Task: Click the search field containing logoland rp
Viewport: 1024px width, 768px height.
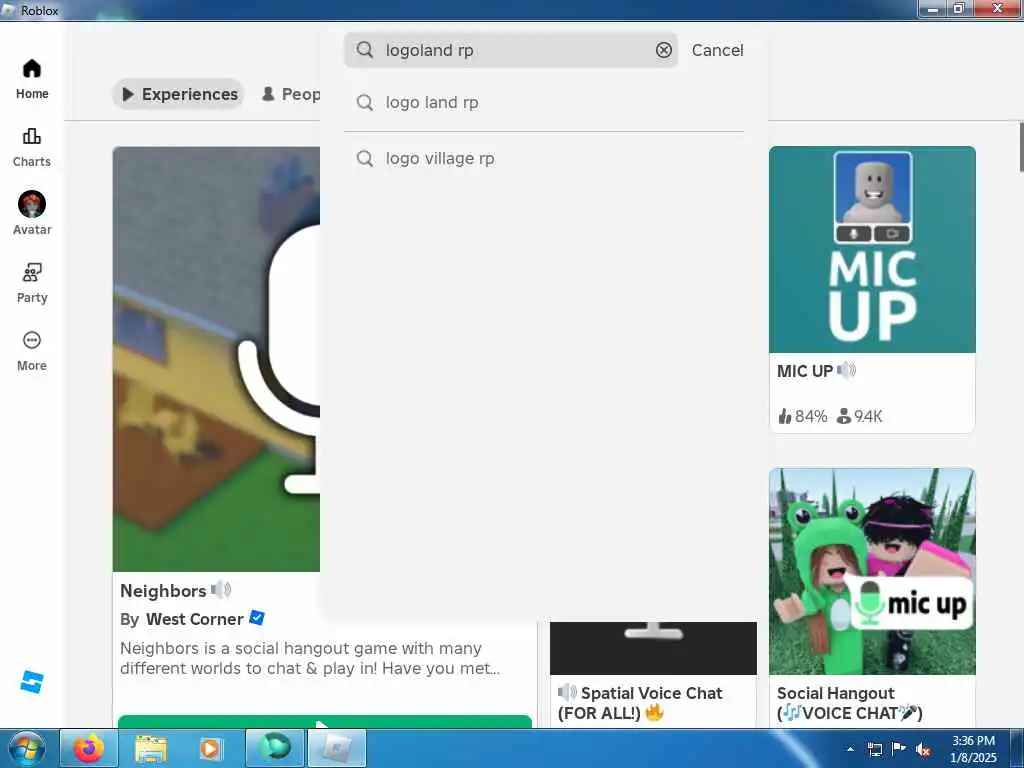Action: (x=511, y=50)
